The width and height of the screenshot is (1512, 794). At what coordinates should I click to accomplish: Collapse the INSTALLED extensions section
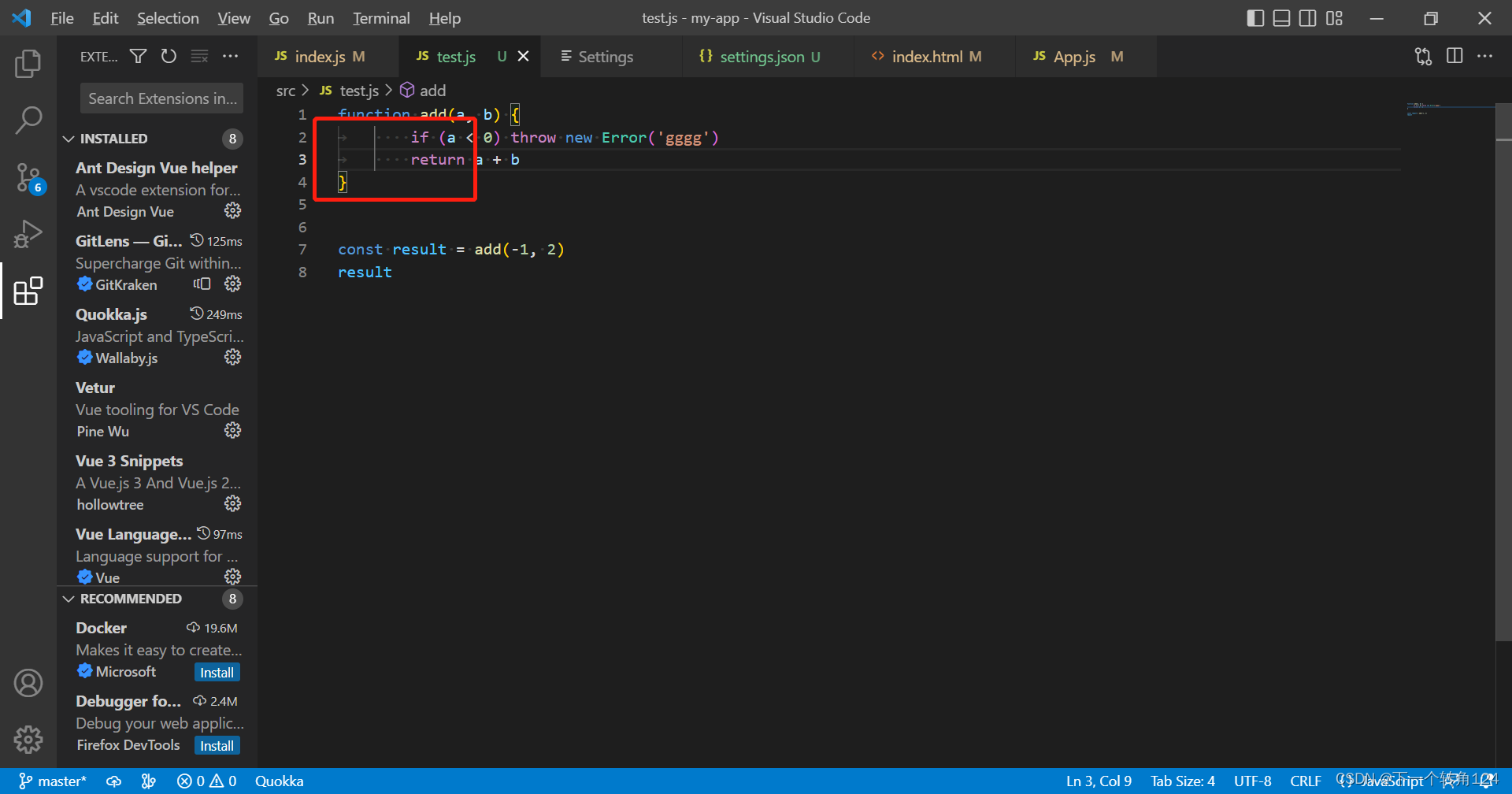[x=157, y=139]
